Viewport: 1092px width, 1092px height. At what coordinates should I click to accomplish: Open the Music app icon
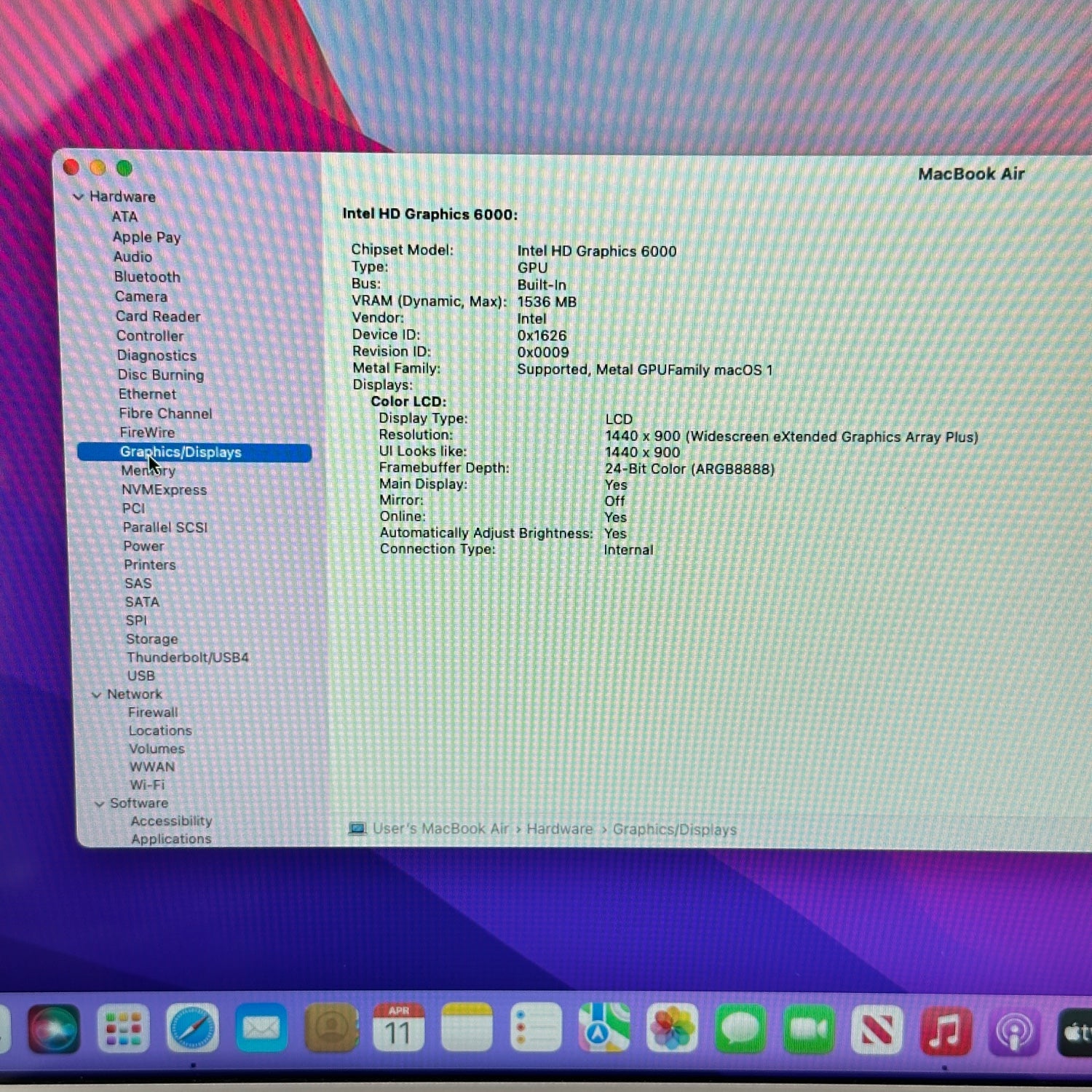click(x=945, y=1030)
